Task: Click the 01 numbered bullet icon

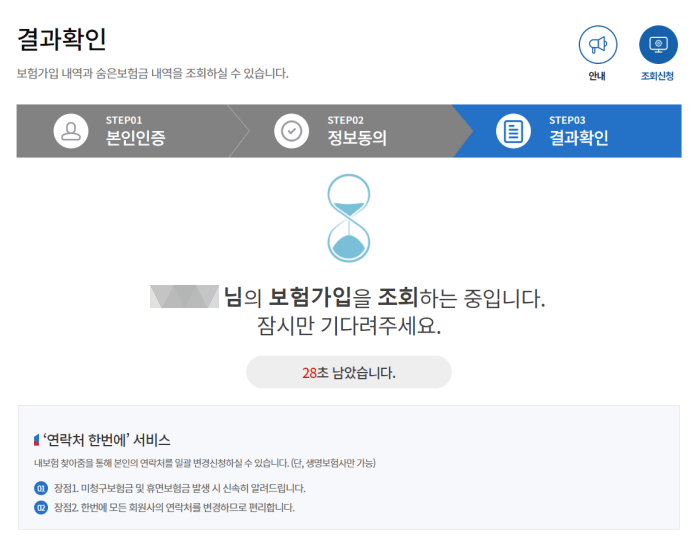Action: pos(41,488)
